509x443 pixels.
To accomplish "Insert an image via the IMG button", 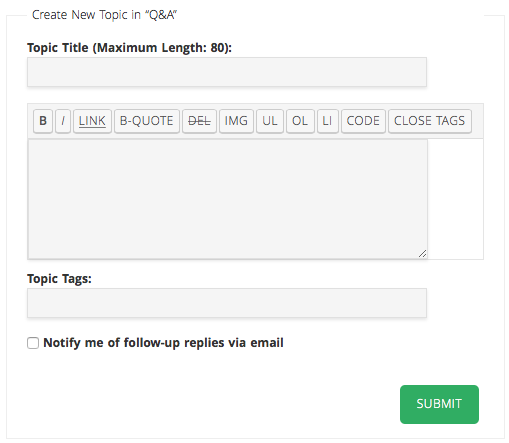I will pos(236,121).
